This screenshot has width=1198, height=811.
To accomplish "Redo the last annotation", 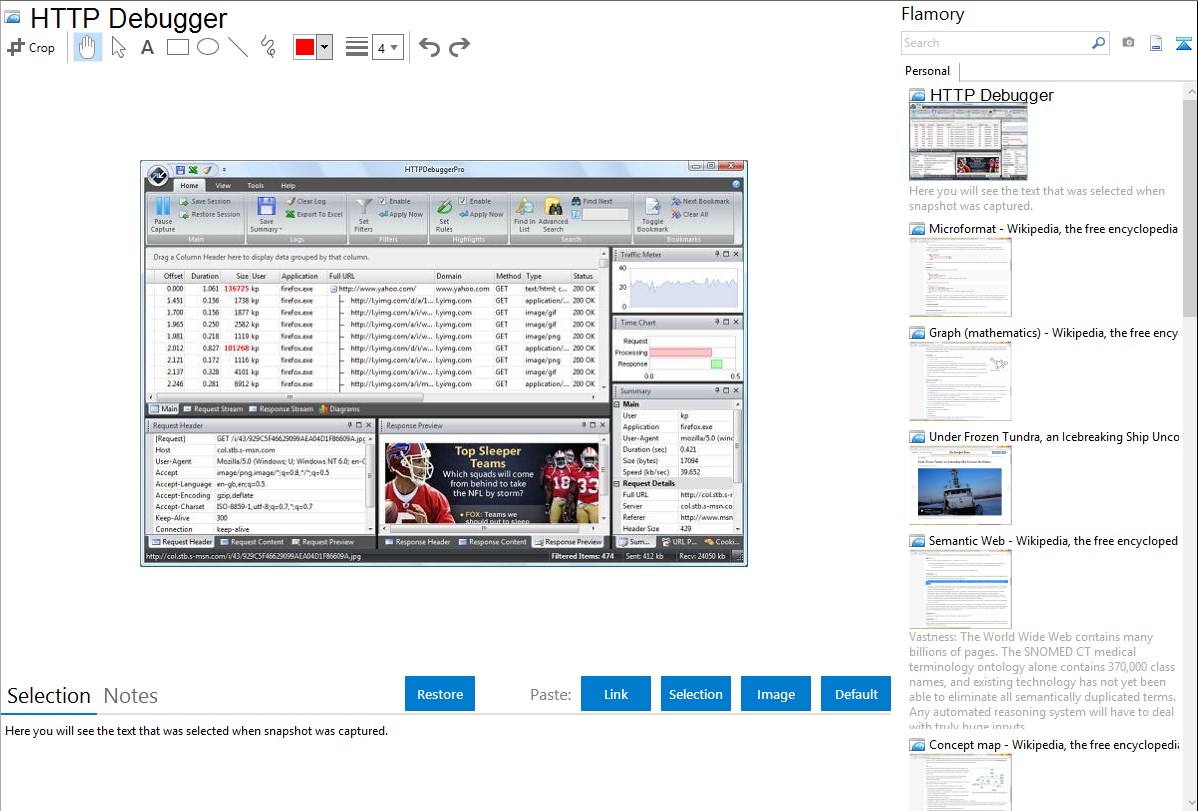I will [x=459, y=47].
